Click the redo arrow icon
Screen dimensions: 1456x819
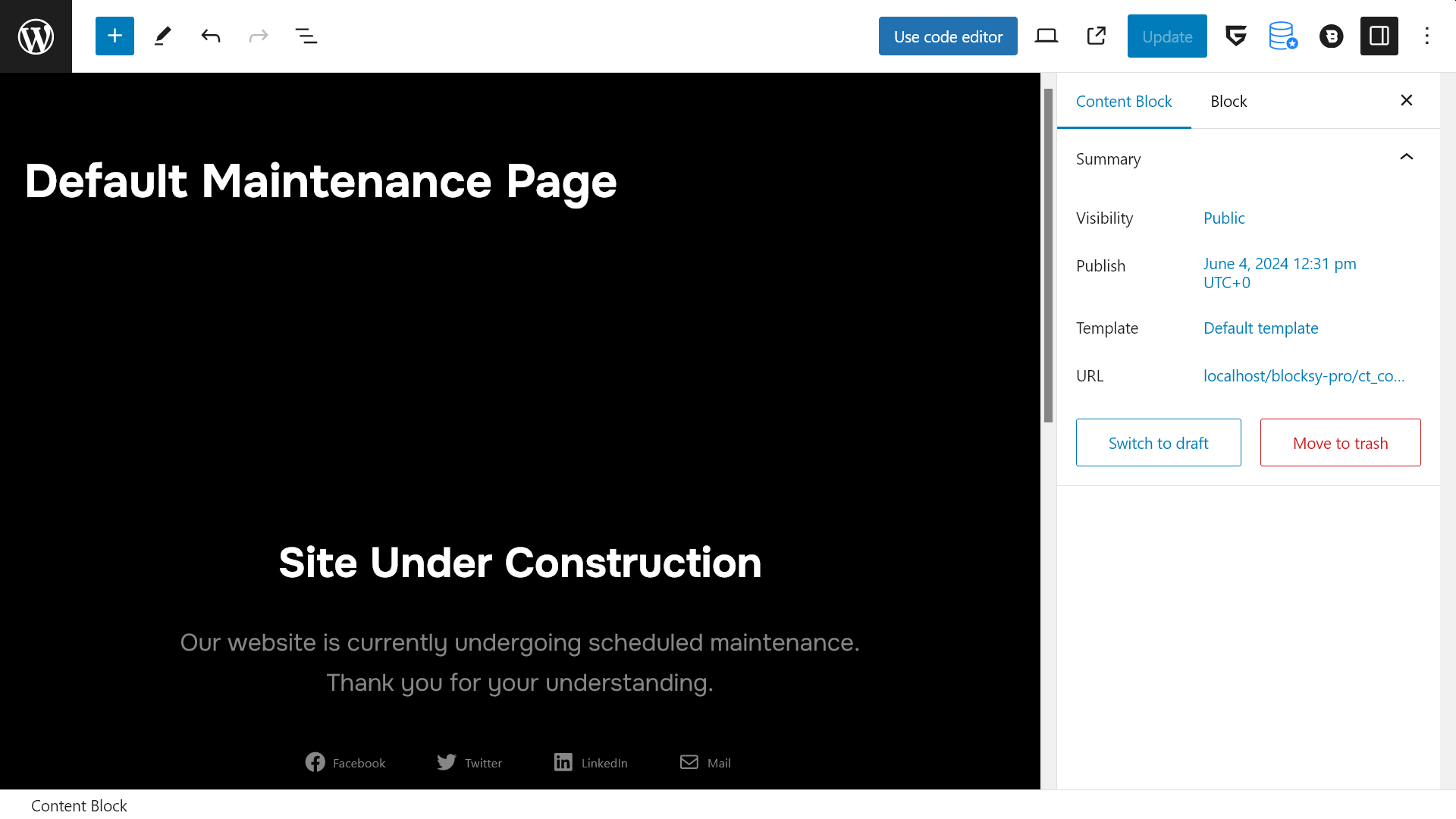click(259, 36)
